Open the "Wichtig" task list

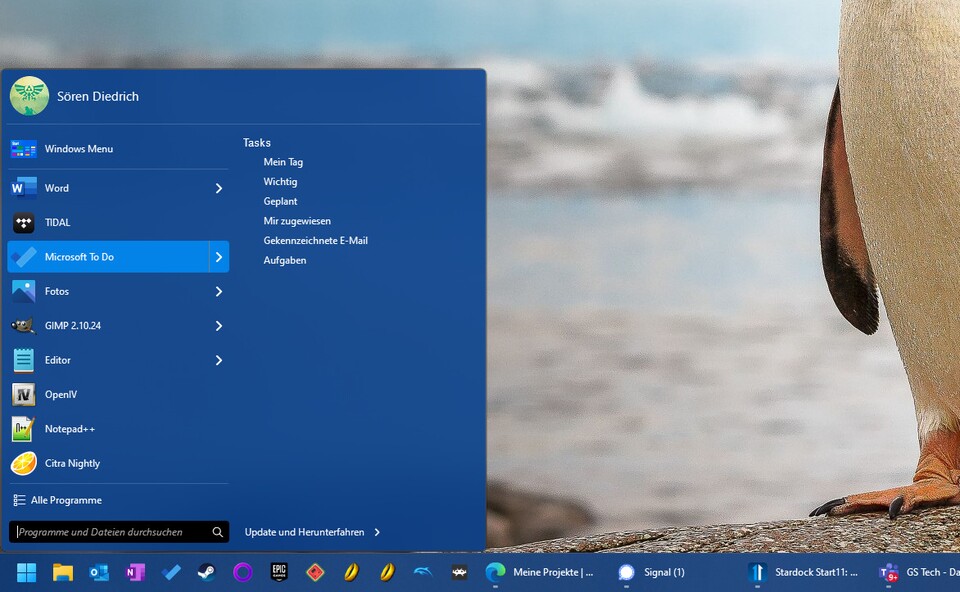(x=280, y=181)
